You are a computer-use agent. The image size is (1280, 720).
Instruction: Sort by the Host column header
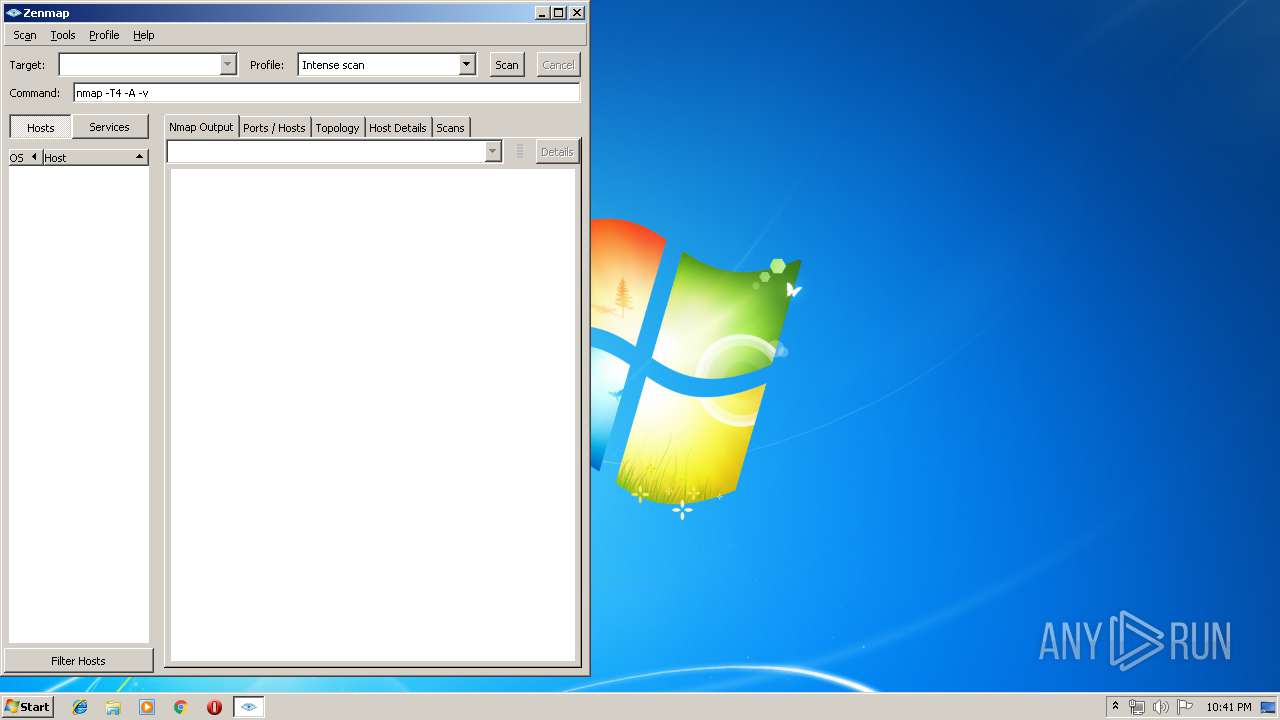tap(95, 157)
